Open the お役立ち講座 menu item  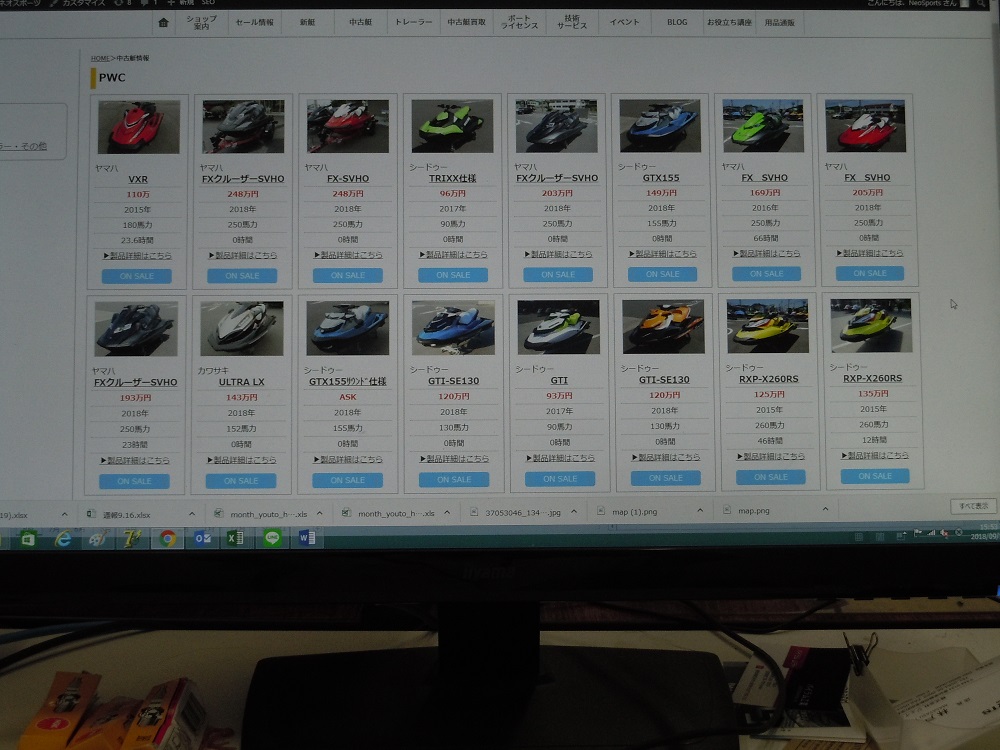(729, 22)
